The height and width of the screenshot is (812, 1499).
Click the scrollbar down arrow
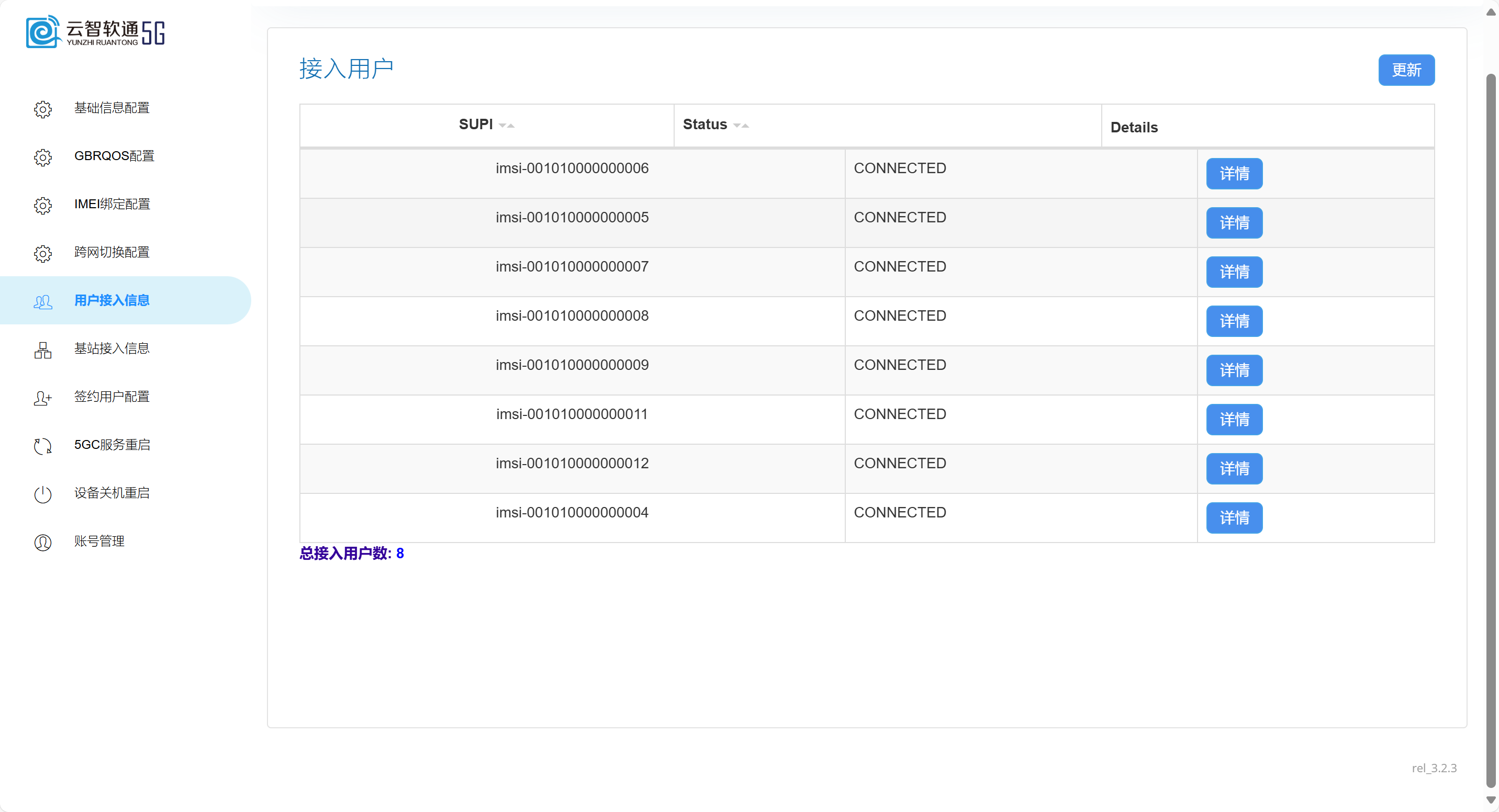click(x=1490, y=800)
